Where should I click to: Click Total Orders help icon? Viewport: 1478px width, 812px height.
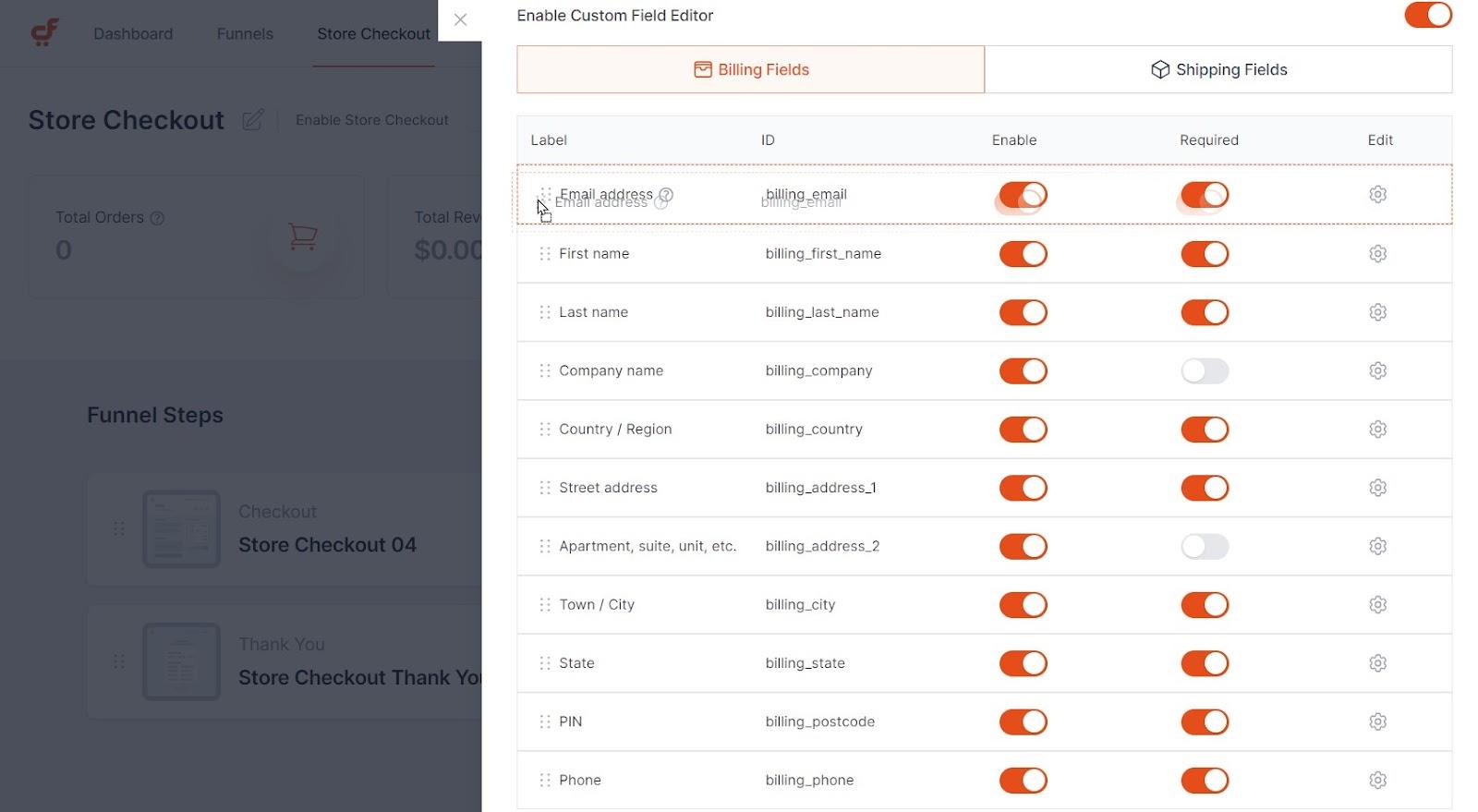point(157,218)
